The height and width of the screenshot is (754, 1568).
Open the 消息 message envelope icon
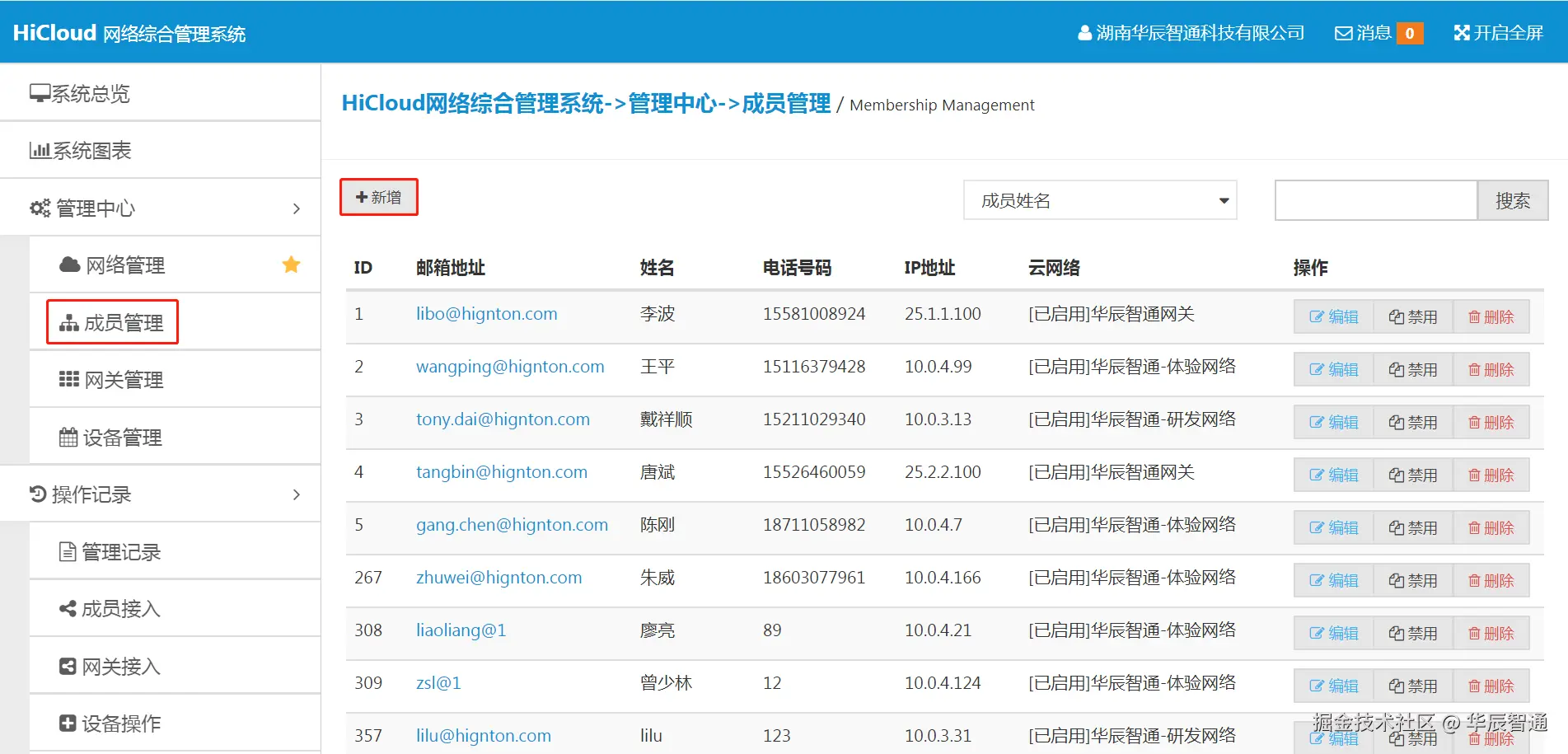pos(1343,32)
